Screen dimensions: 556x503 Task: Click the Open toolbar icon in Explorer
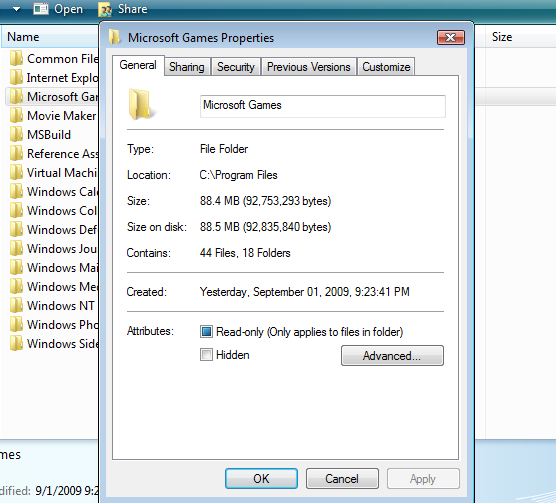tap(40, 9)
